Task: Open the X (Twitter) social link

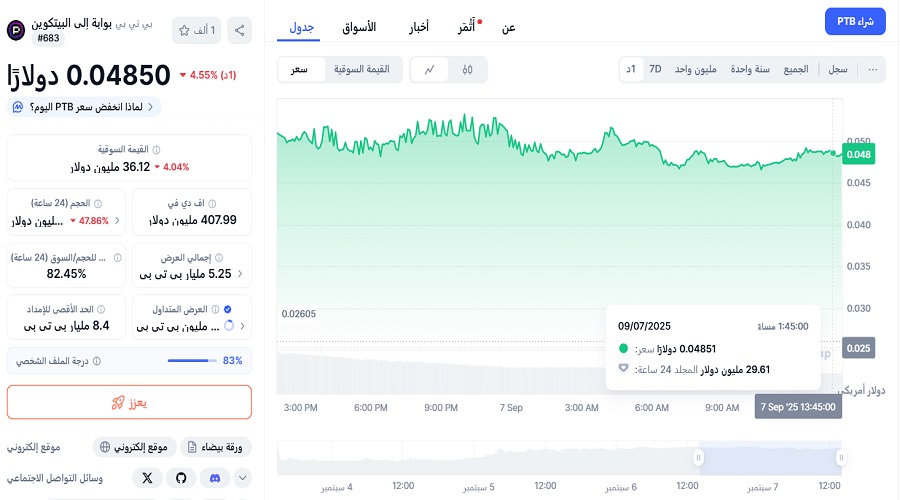Action: click(x=148, y=478)
